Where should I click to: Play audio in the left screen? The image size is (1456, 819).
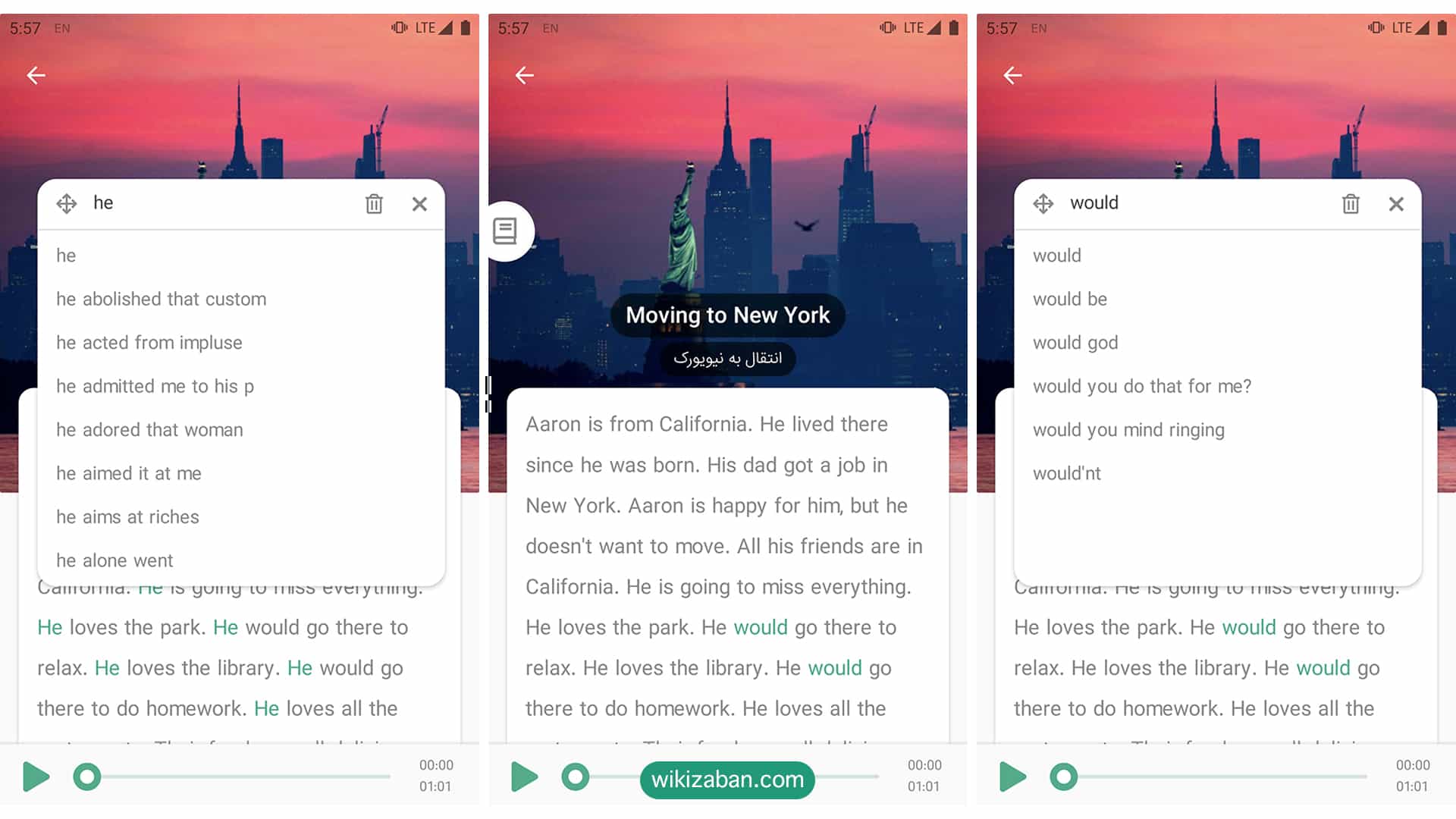click(33, 779)
